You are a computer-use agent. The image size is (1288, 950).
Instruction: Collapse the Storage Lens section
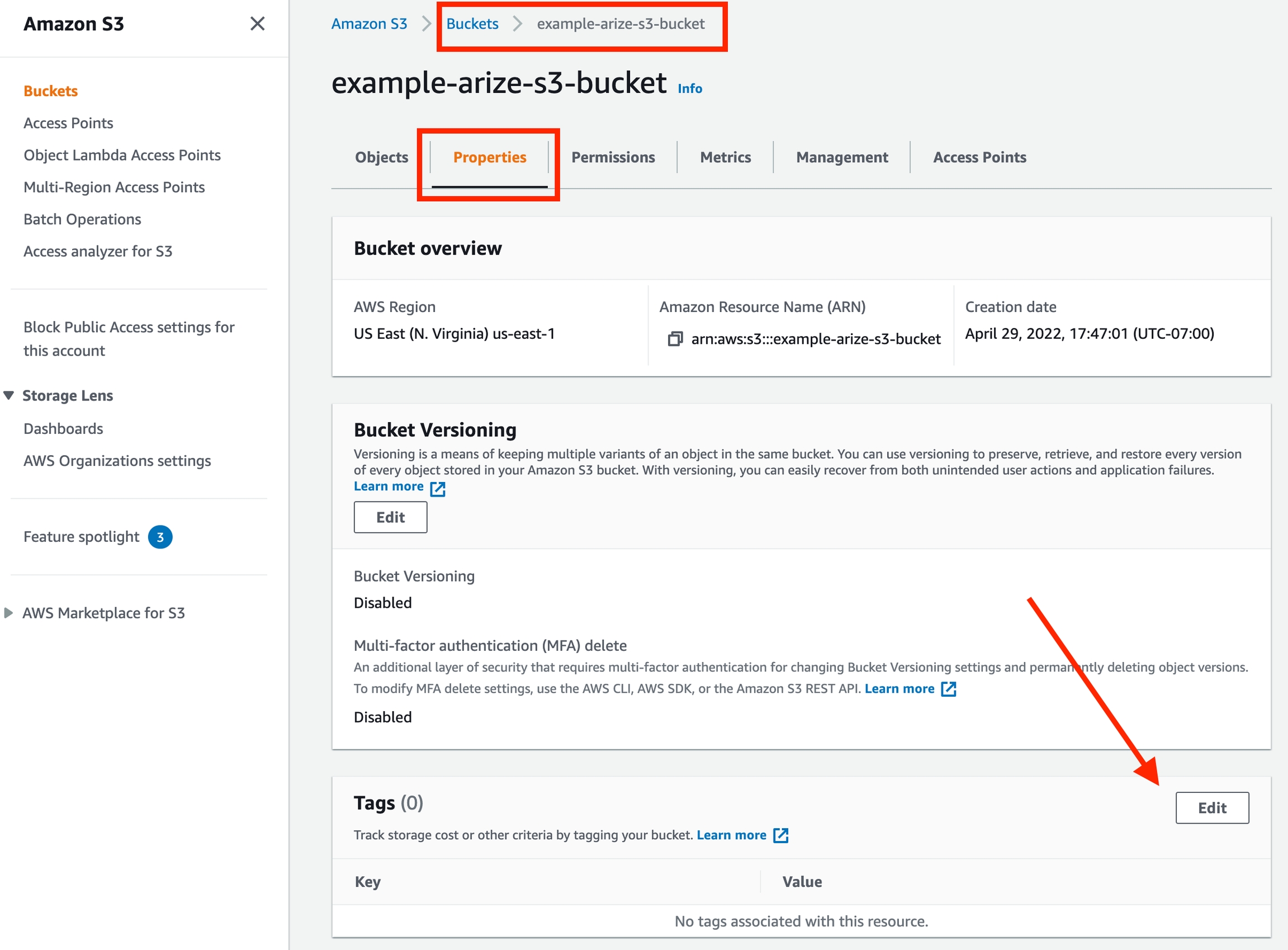pos(8,396)
